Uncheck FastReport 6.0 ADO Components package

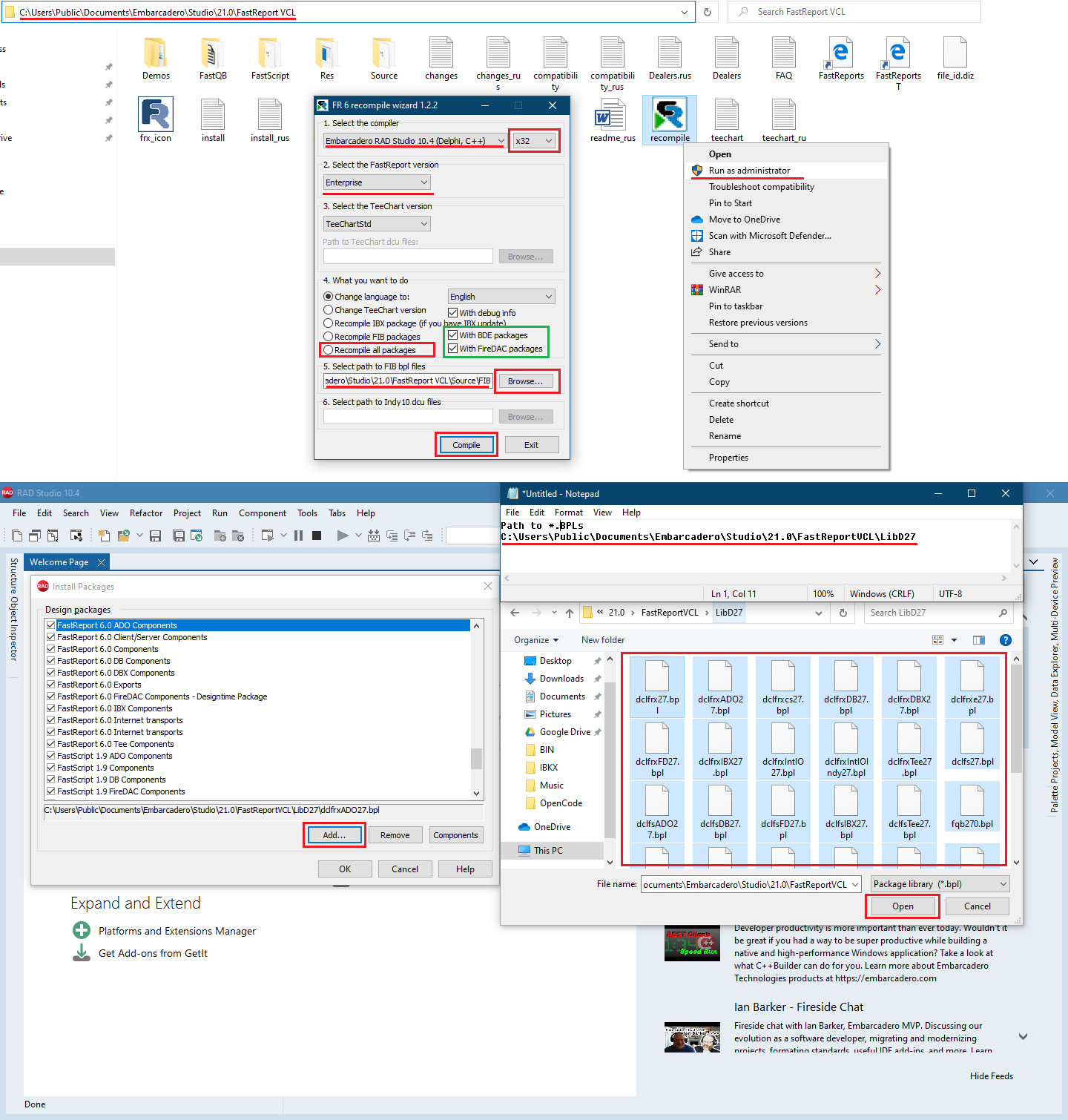pyautogui.click(x=51, y=625)
